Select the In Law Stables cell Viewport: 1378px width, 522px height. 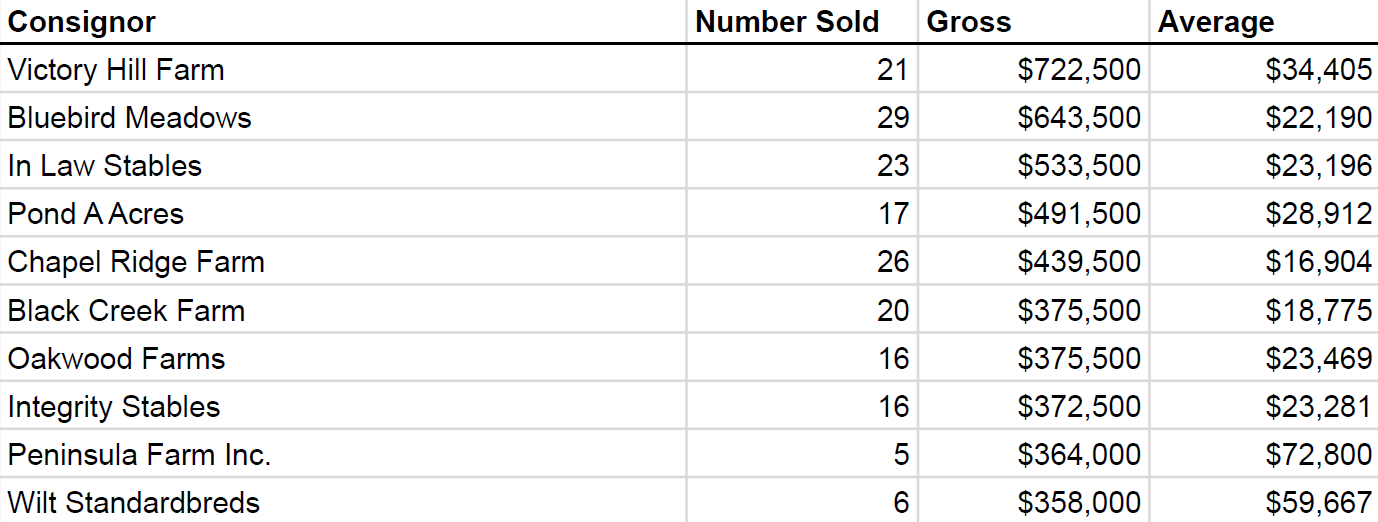coord(343,165)
